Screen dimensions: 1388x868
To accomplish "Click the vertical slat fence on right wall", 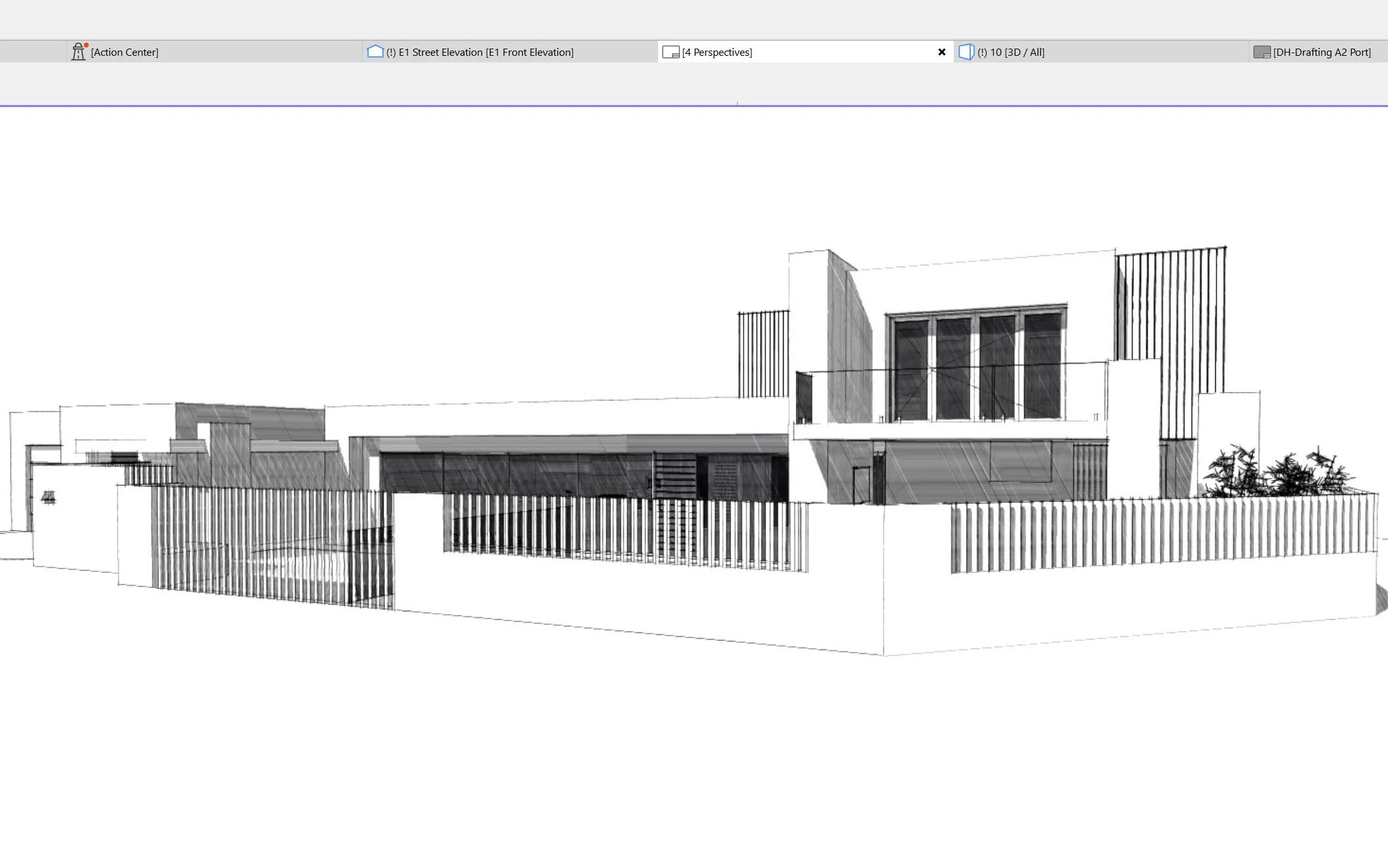I will [x=1163, y=533].
